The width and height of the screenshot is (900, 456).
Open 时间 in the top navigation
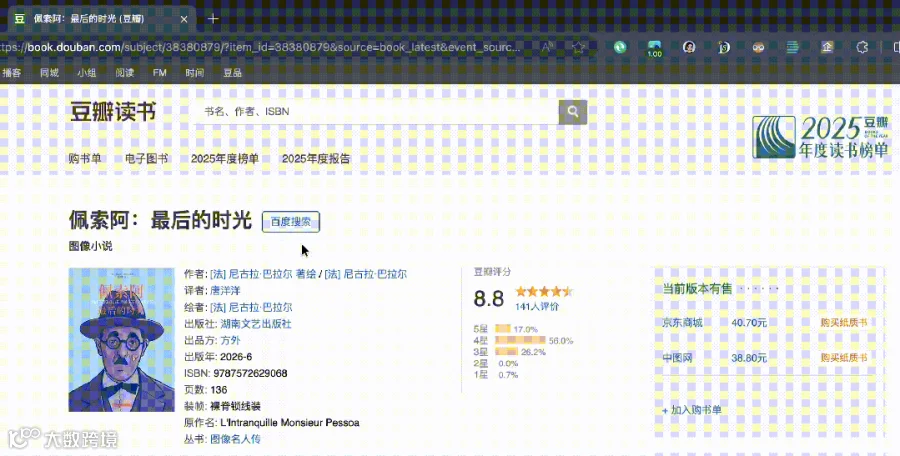tap(195, 72)
